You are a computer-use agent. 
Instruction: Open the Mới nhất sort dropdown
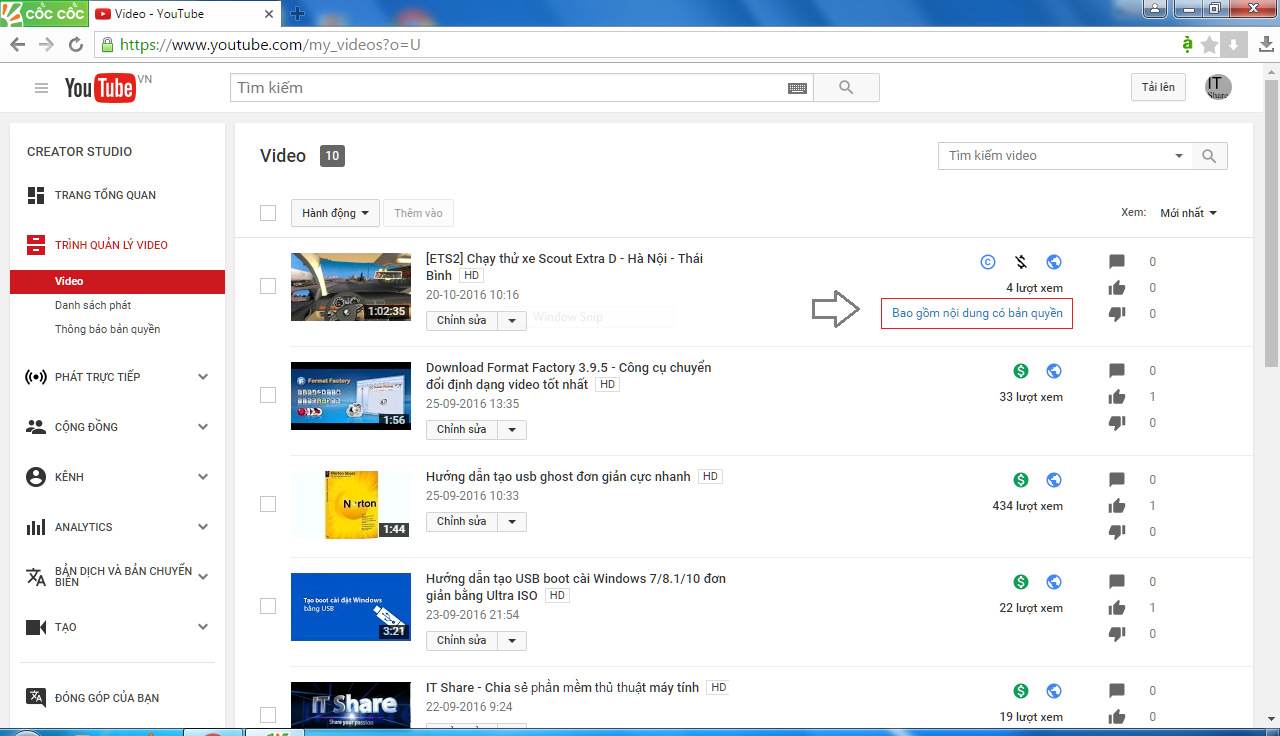[1188, 213]
